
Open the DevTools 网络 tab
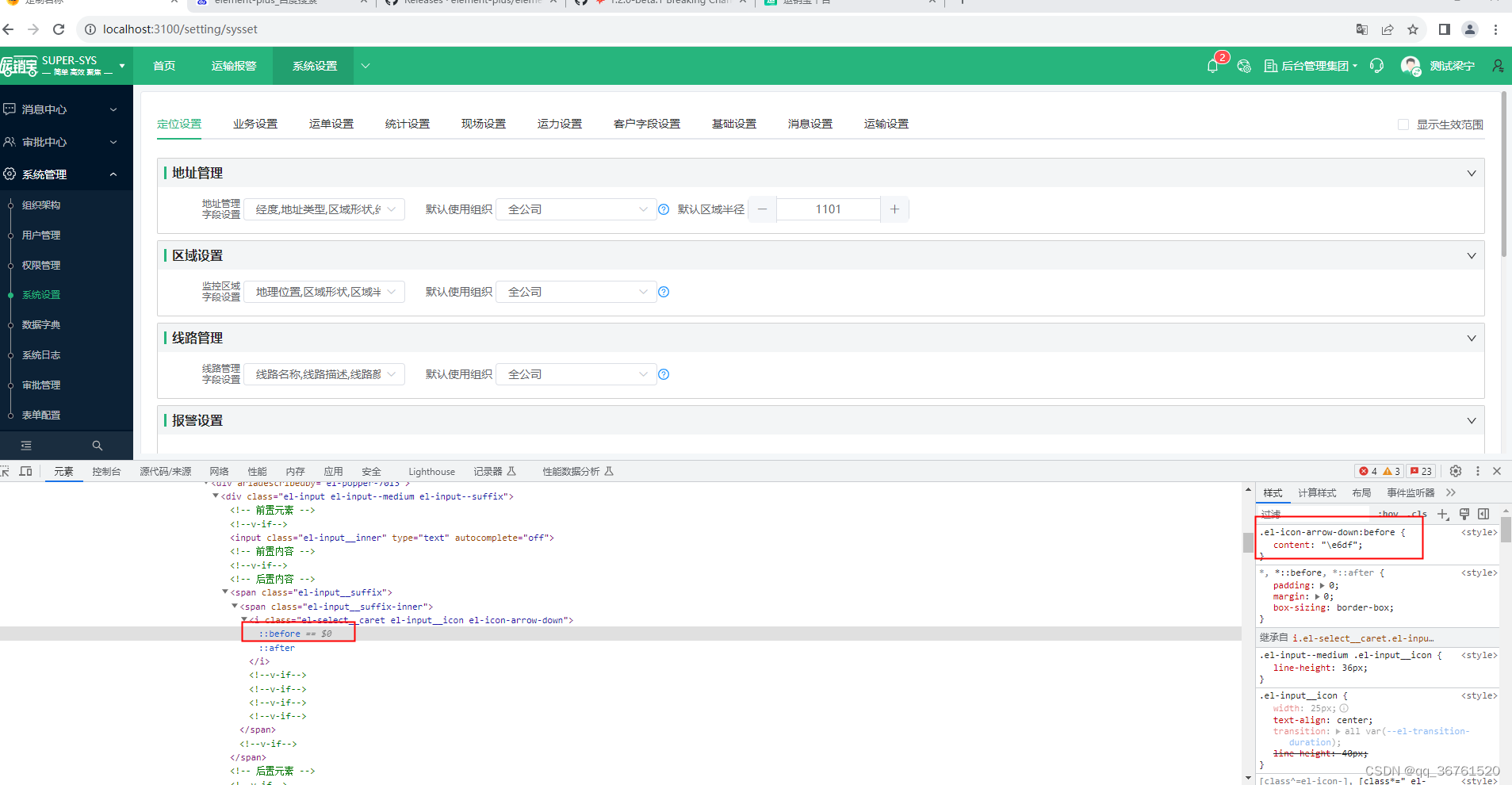click(220, 471)
